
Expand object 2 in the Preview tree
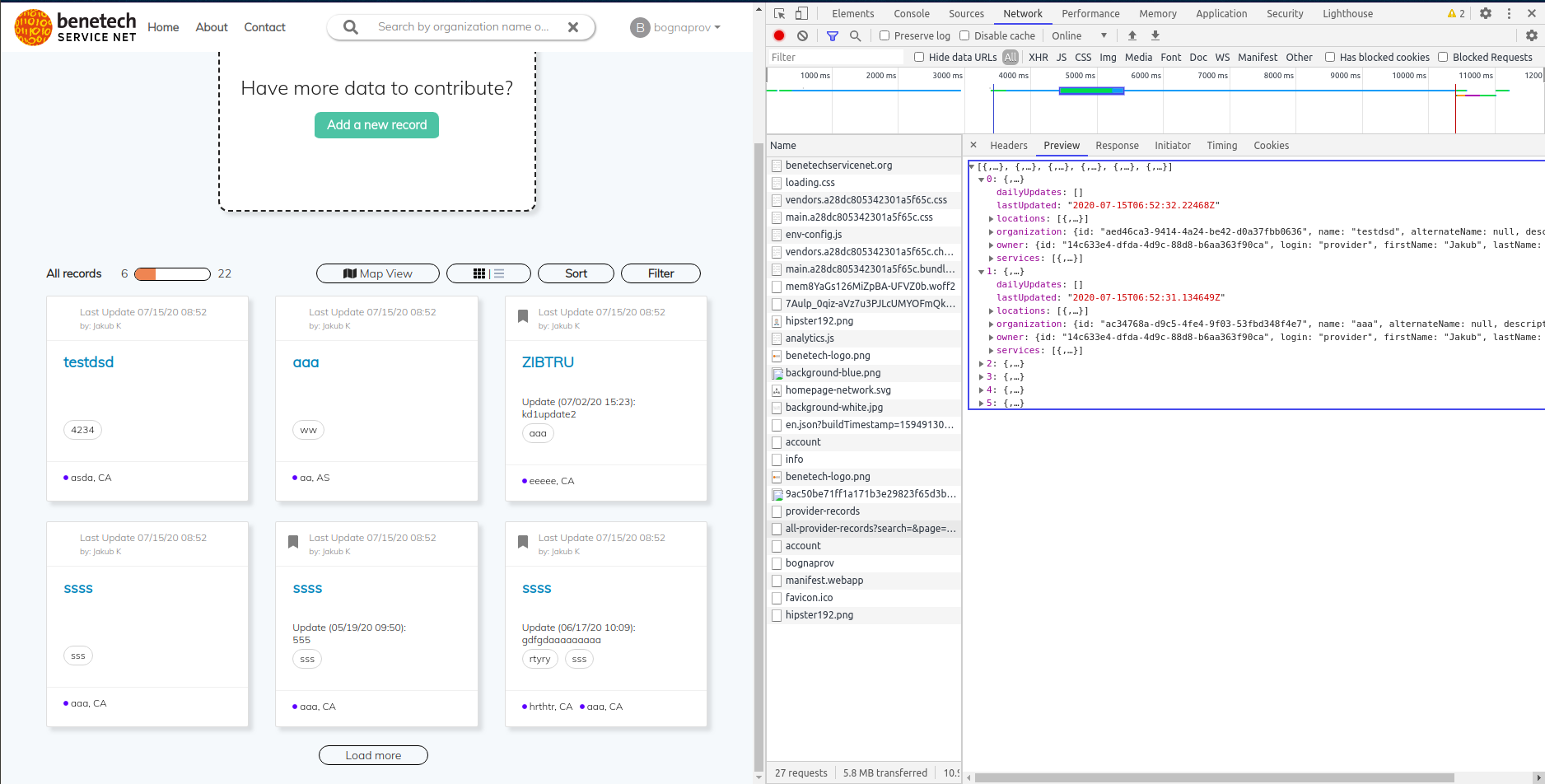point(981,363)
